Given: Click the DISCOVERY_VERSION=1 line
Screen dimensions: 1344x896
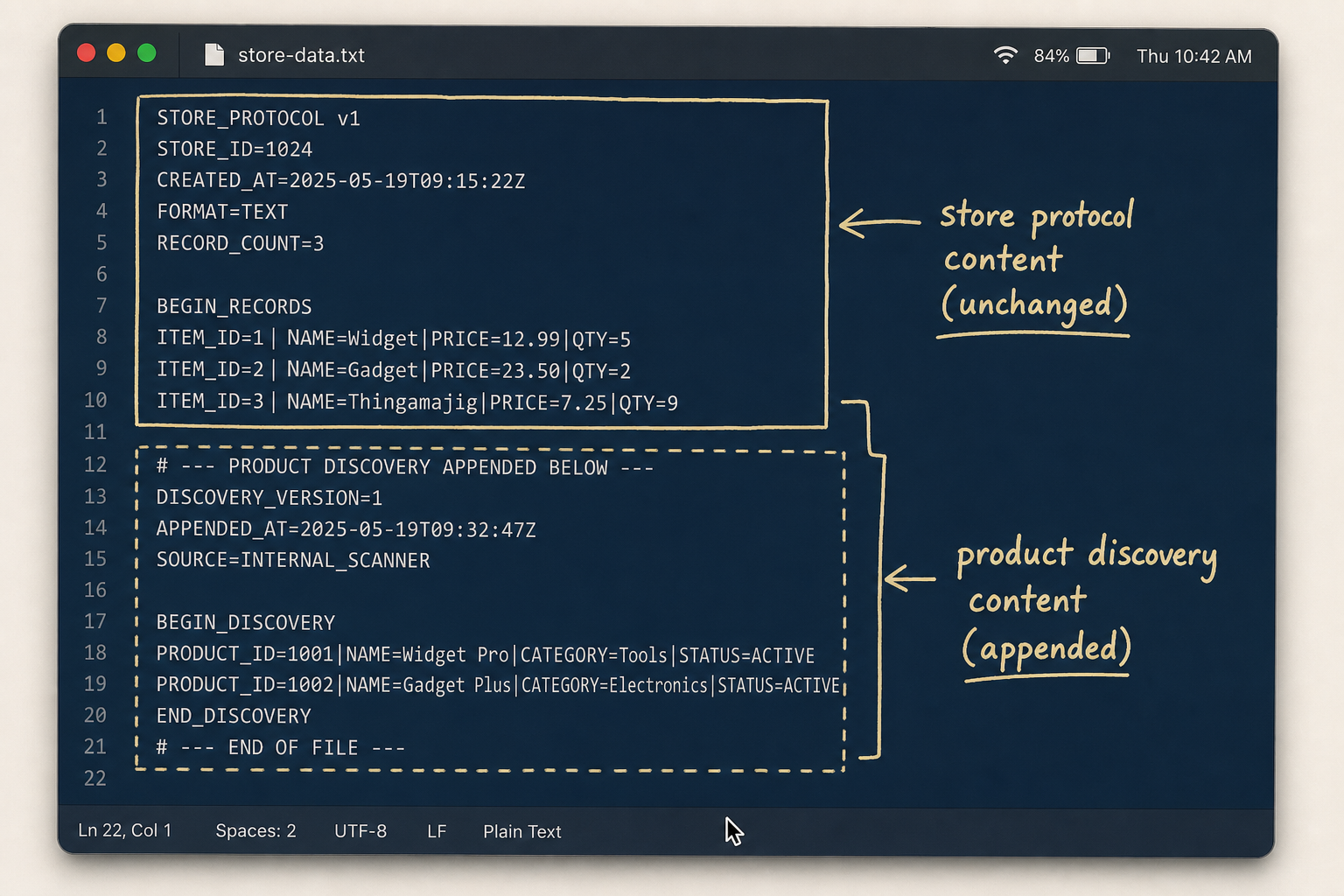Looking at the screenshot, I should point(269,498).
